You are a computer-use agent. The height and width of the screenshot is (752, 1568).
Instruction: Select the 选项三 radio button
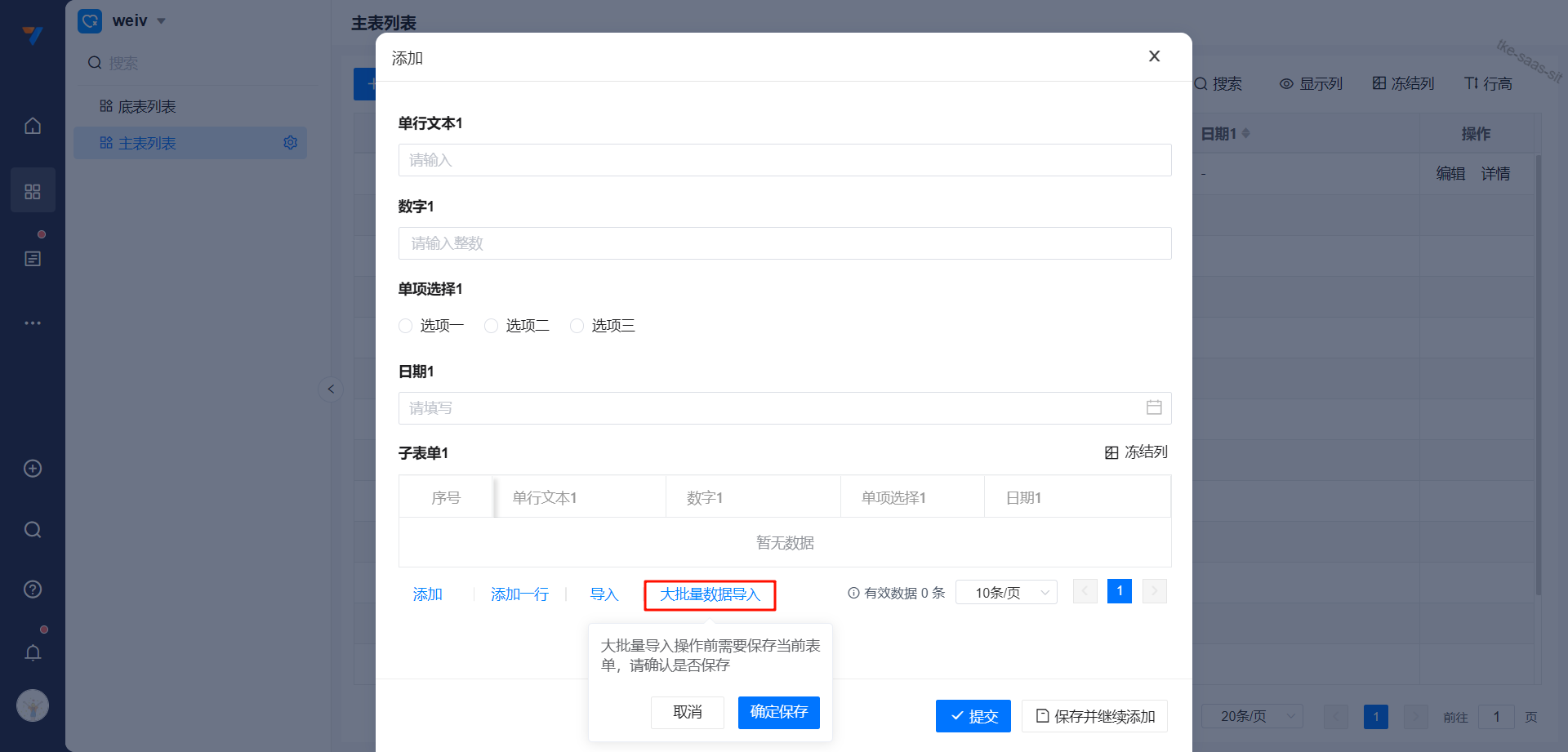[x=577, y=326]
